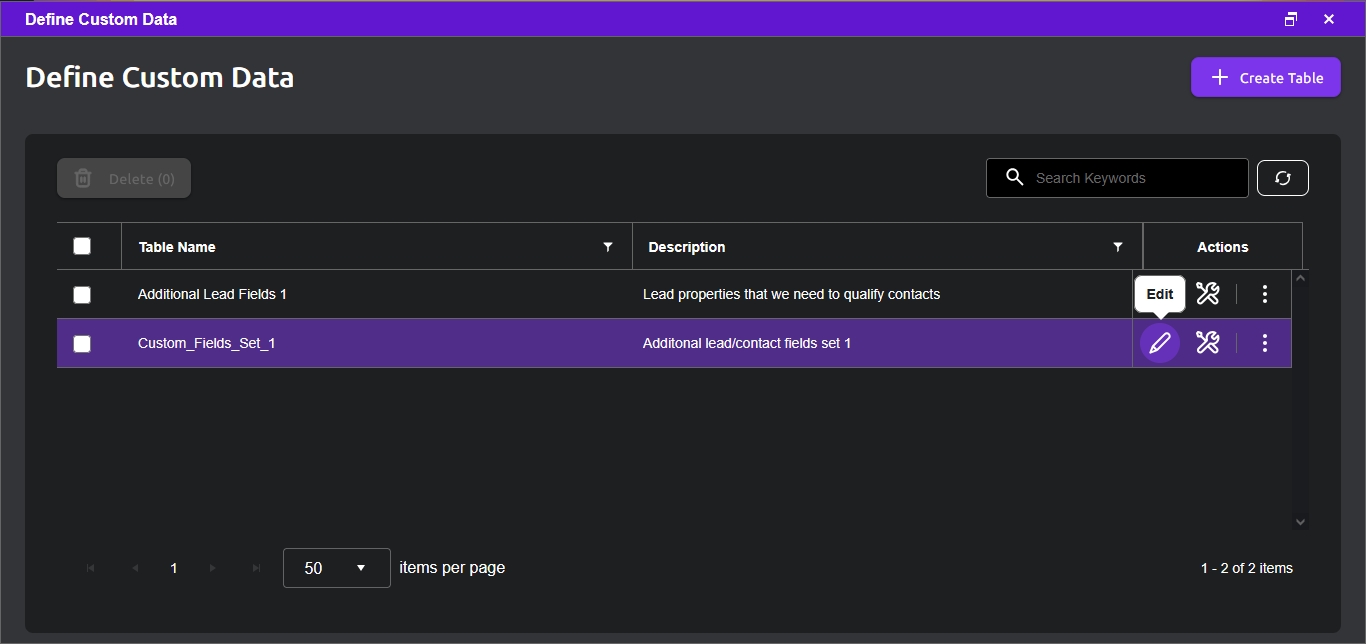Click the Actions column header
Viewport: 1366px width, 644px height.
(x=1222, y=247)
